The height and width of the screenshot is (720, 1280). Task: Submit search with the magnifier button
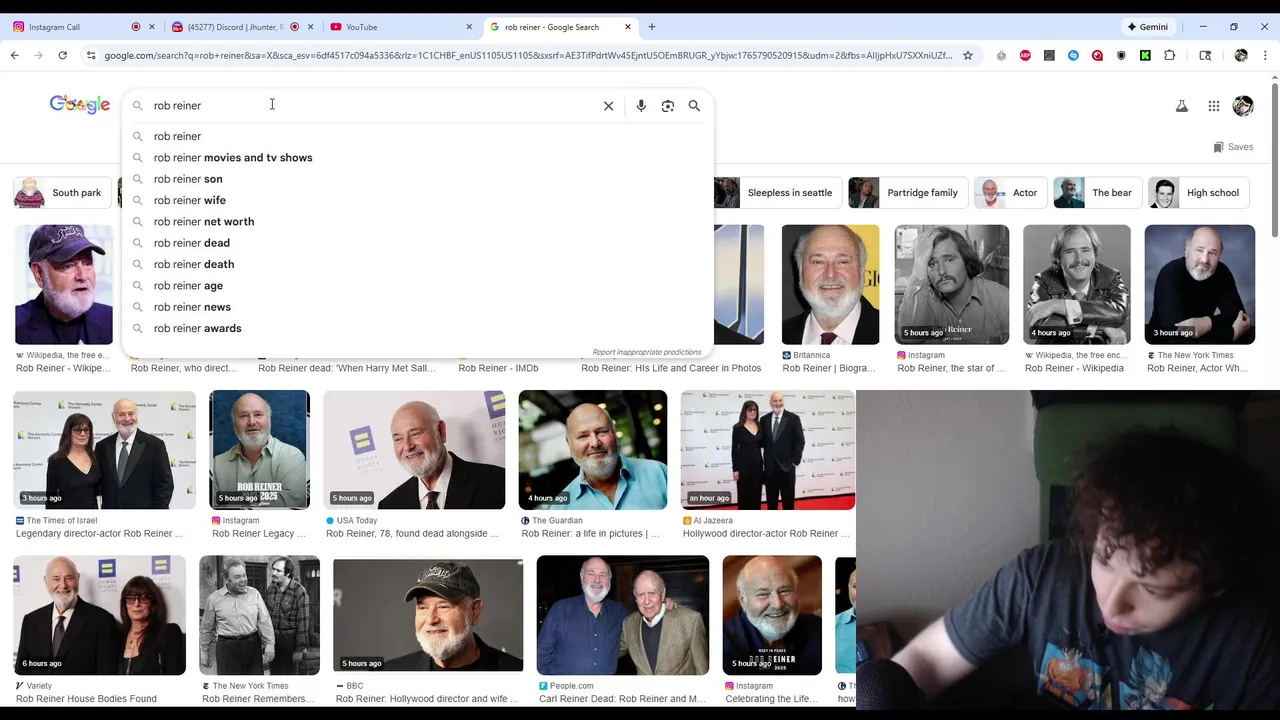coord(694,106)
